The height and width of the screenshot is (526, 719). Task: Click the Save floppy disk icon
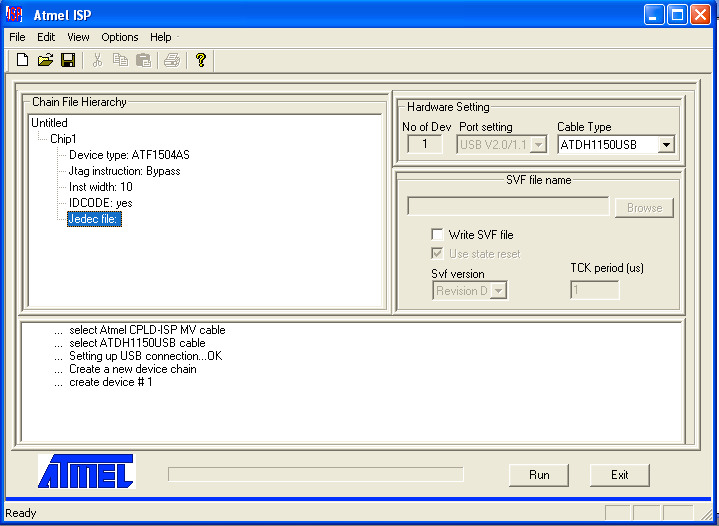(68, 61)
